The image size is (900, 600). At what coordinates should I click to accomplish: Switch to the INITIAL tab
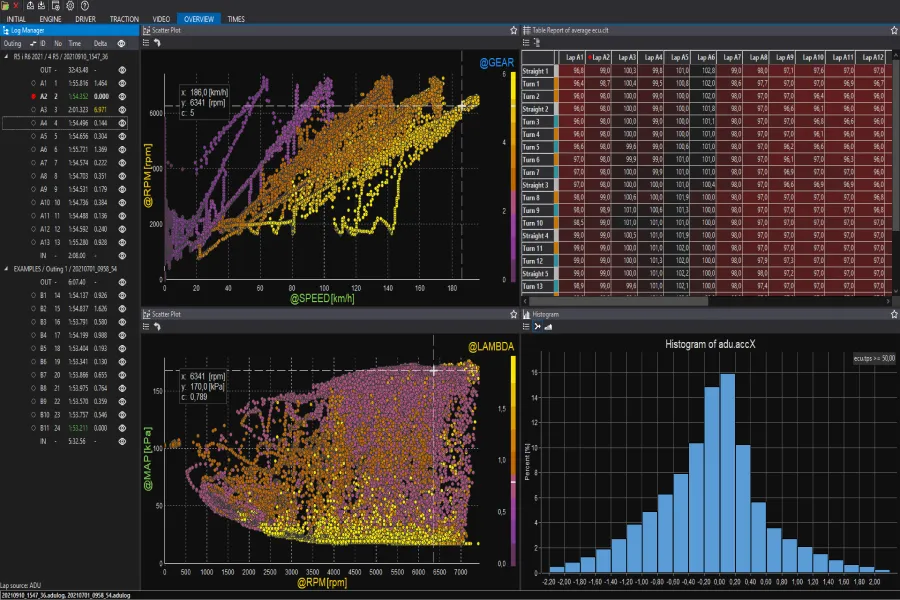point(16,19)
